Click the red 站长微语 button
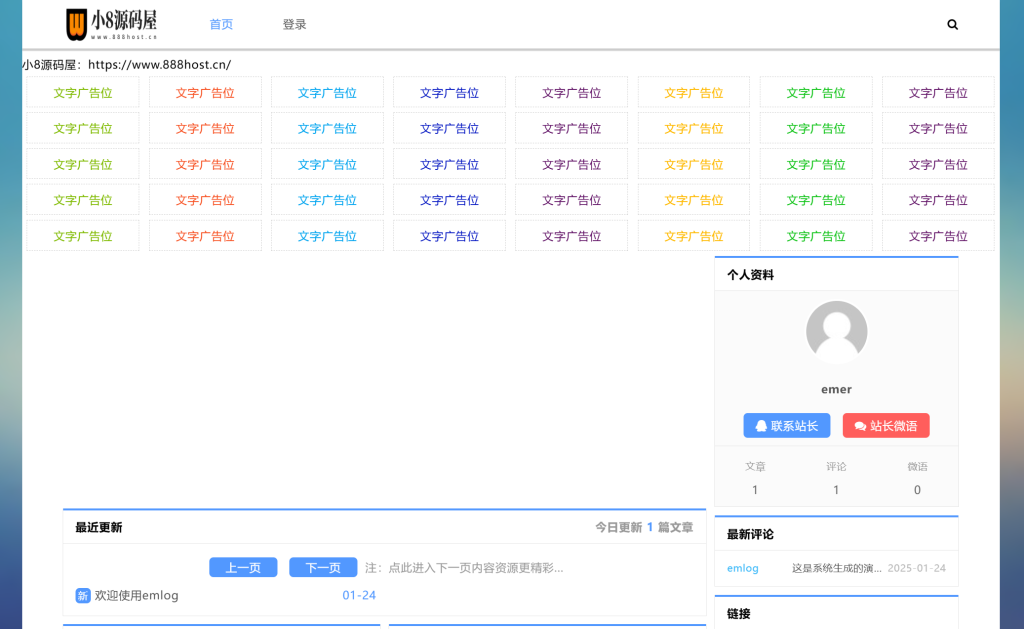The image size is (1024, 629). [x=886, y=426]
